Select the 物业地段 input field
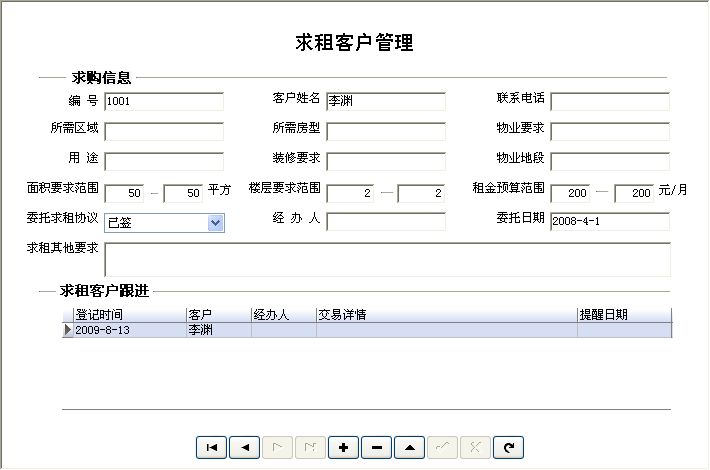The width and height of the screenshot is (710, 470). [x=610, y=161]
